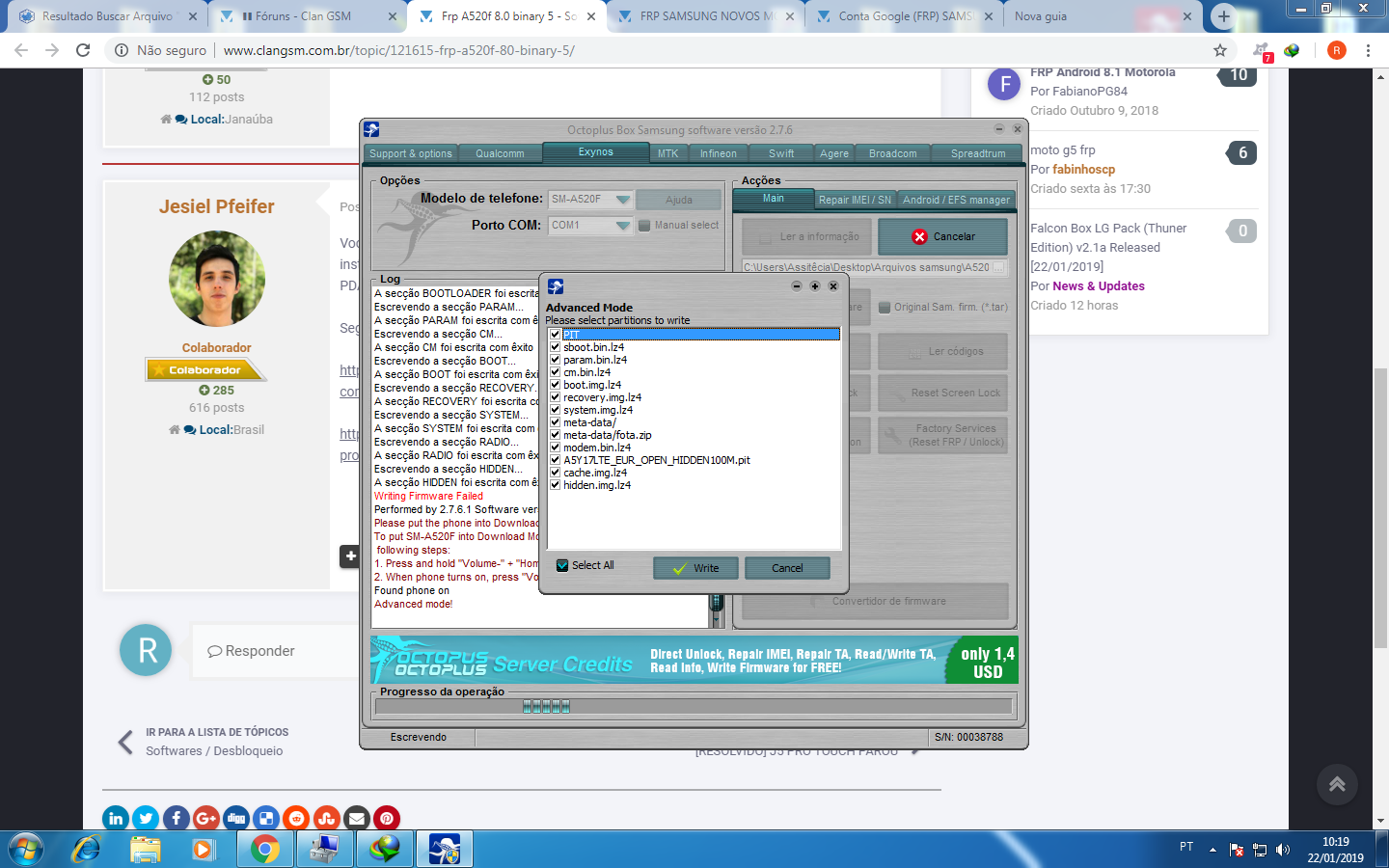Open the Support & options tab
Screen dimensions: 1389x868
click(x=410, y=153)
